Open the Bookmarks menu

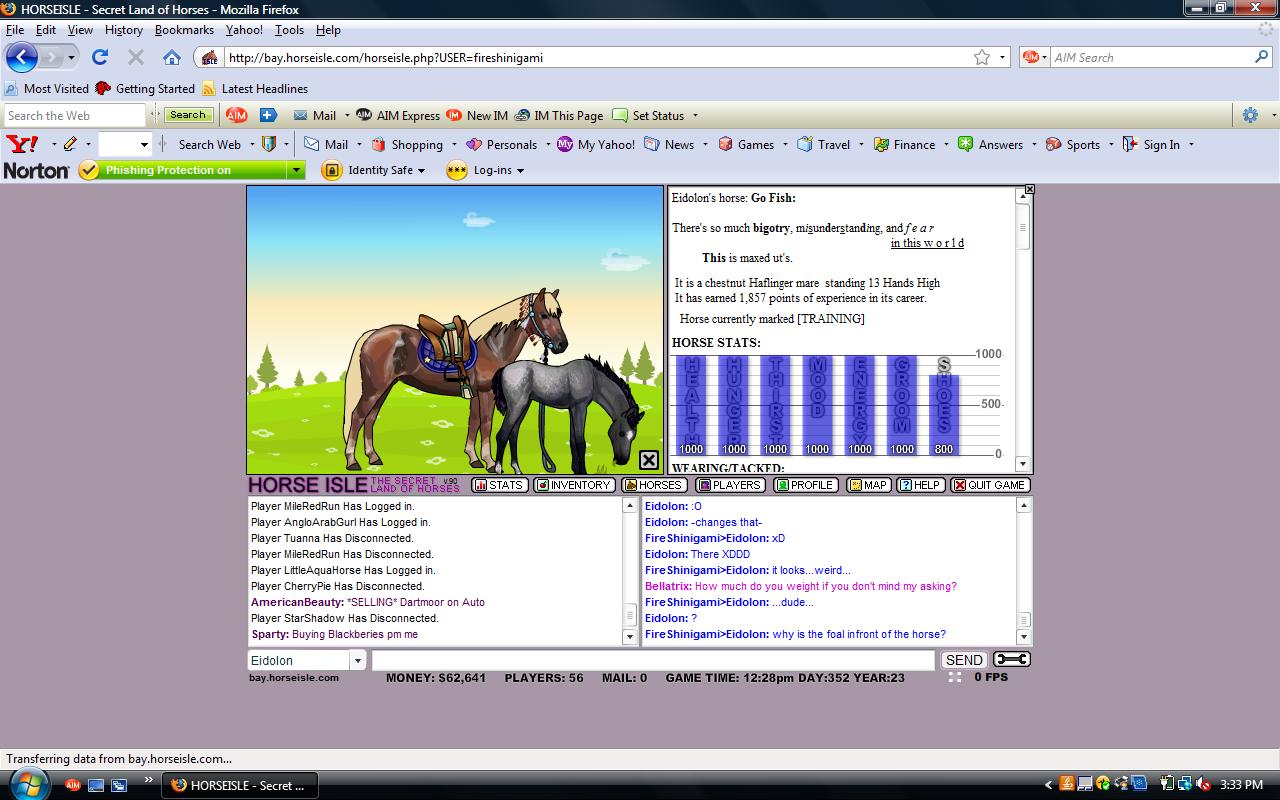point(184,30)
